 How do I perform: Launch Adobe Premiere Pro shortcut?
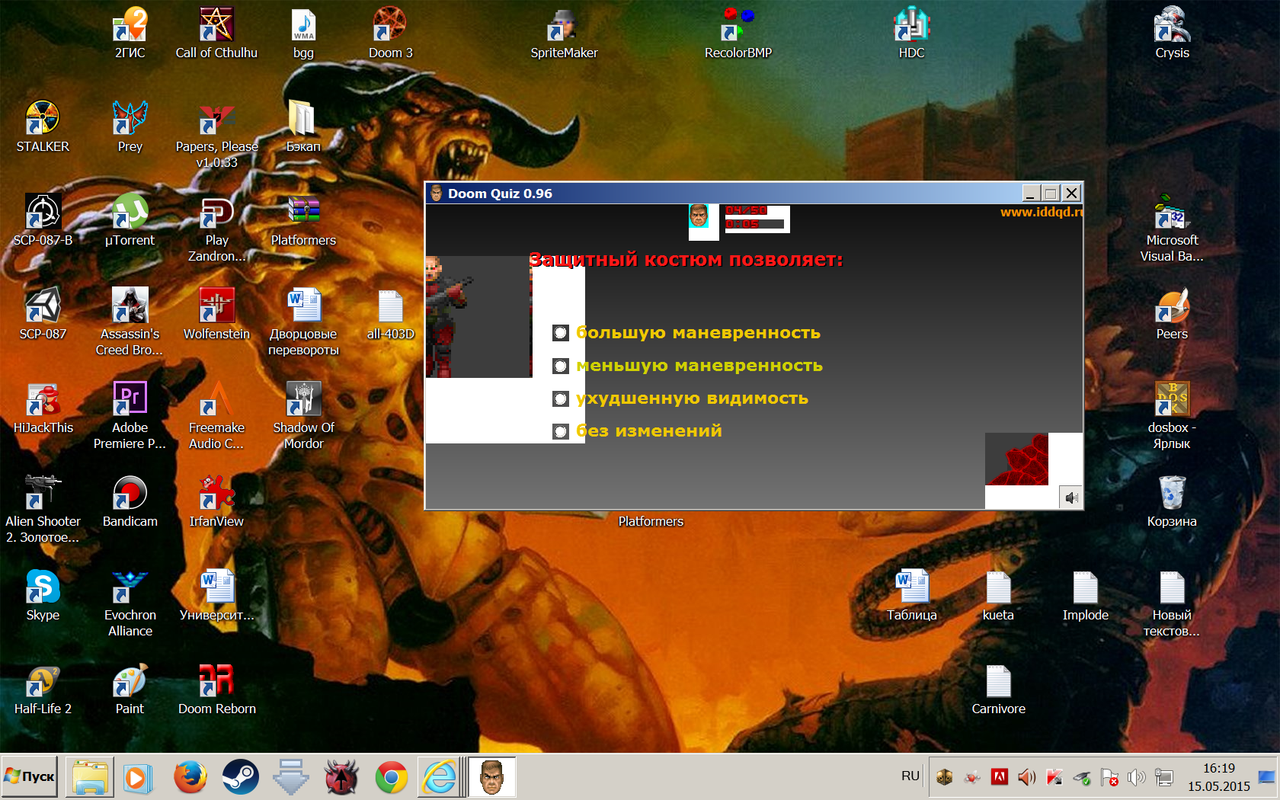pos(130,416)
